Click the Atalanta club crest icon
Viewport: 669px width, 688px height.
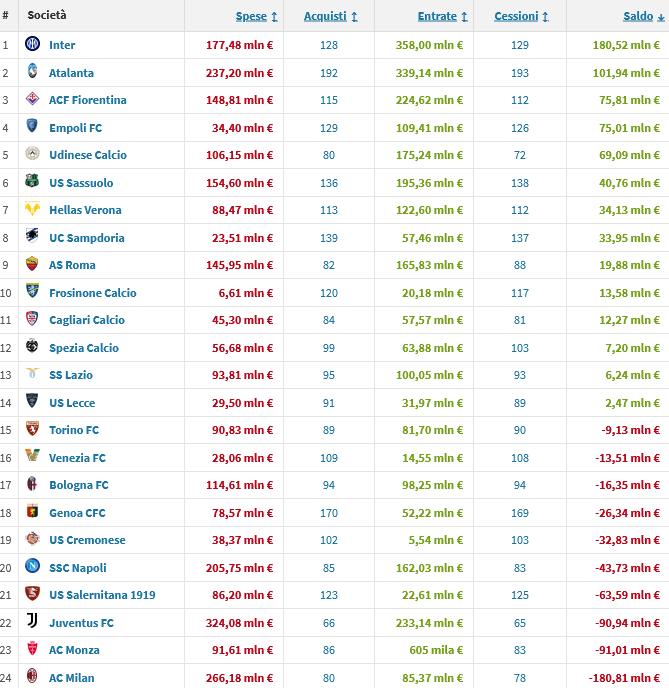pyautogui.click(x=32, y=71)
